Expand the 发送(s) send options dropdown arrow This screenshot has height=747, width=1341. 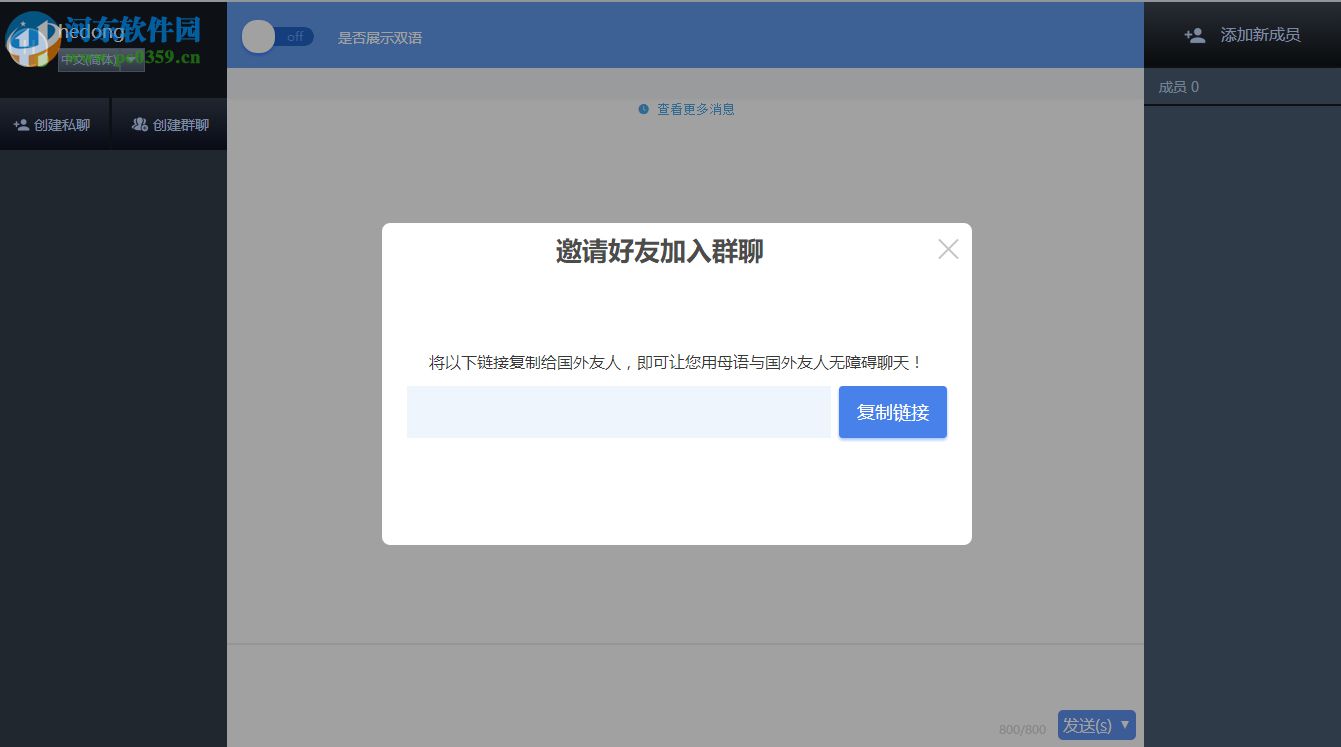(x=1124, y=725)
